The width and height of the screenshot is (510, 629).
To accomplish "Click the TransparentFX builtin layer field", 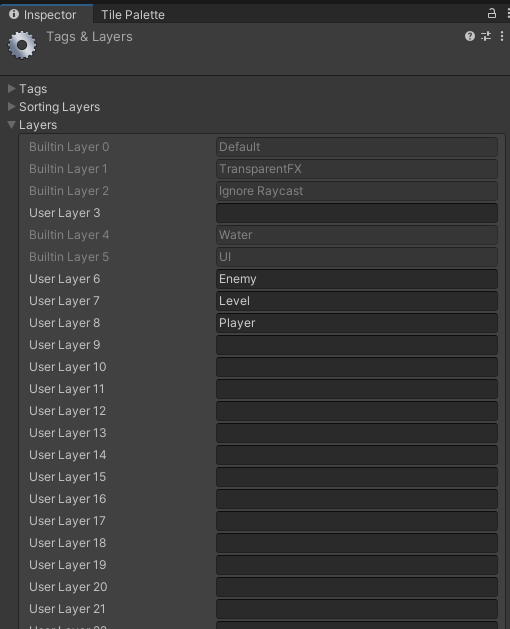I will (357, 169).
